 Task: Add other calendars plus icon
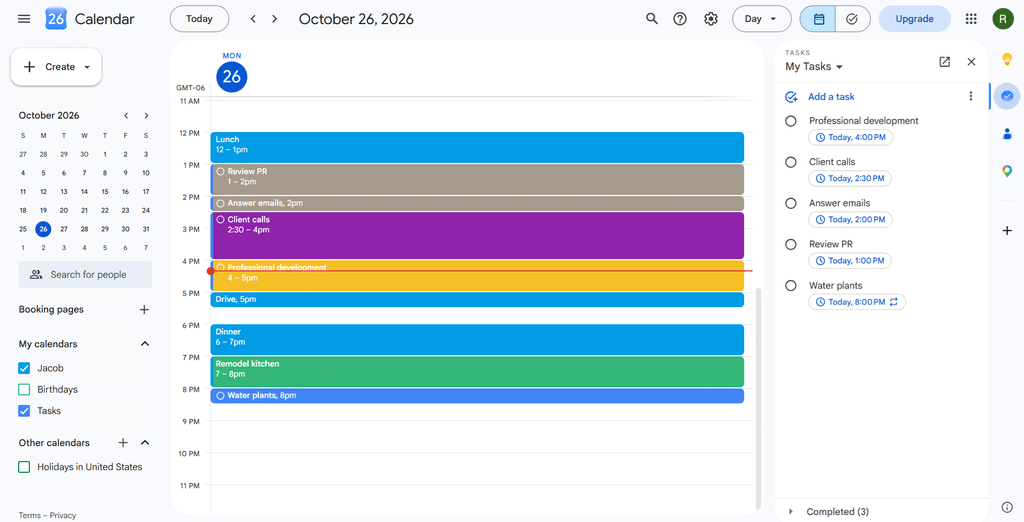click(123, 443)
